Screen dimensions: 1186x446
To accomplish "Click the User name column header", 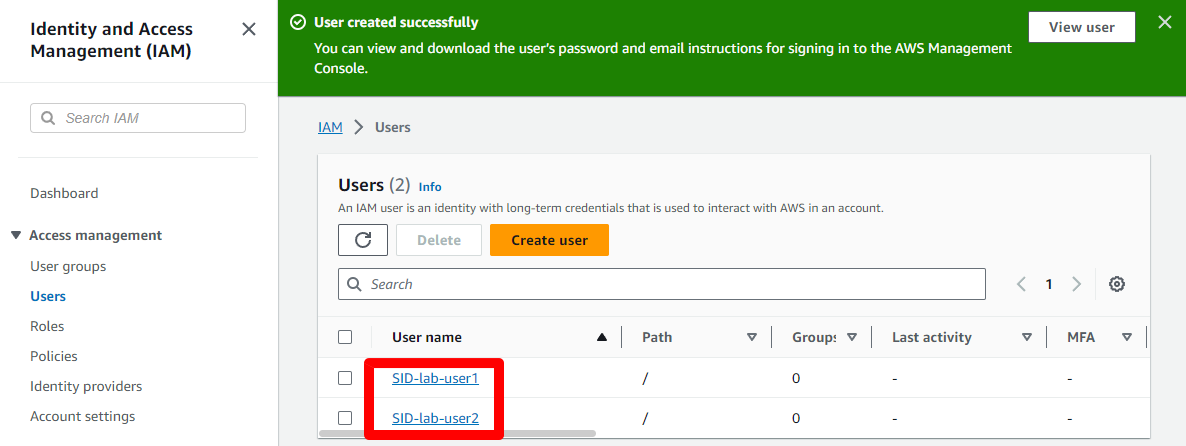I will tap(427, 337).
